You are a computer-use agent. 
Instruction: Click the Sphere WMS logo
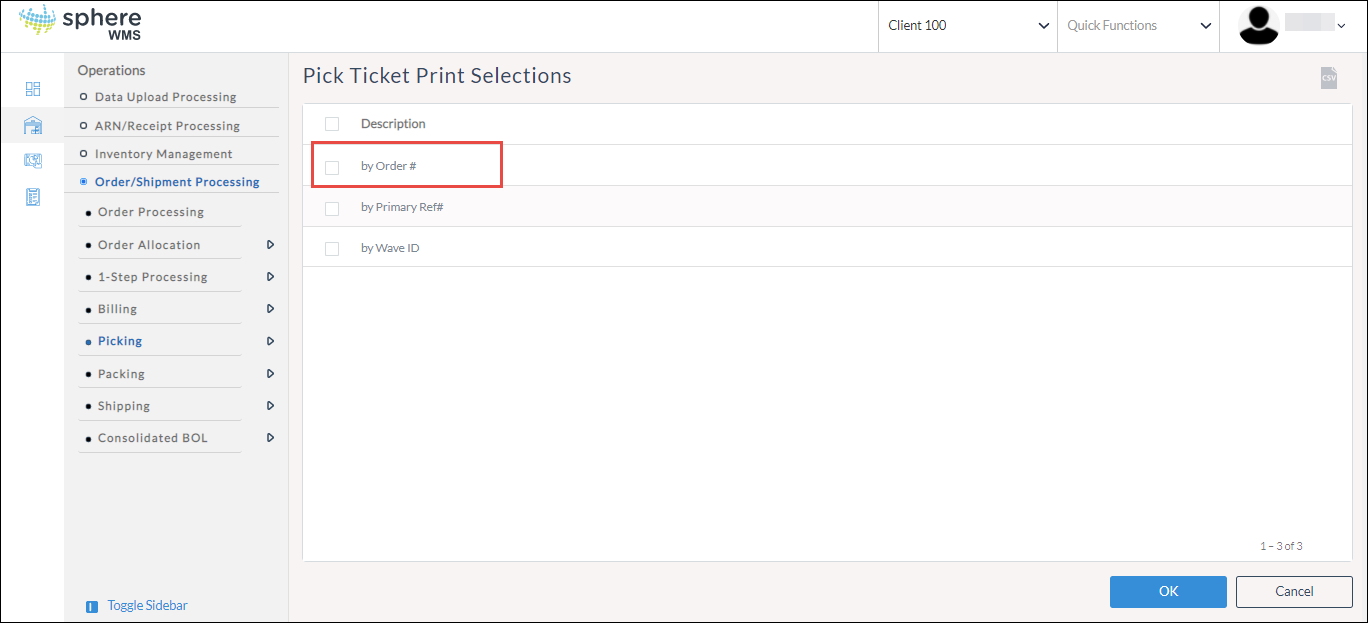click(80, 22)
